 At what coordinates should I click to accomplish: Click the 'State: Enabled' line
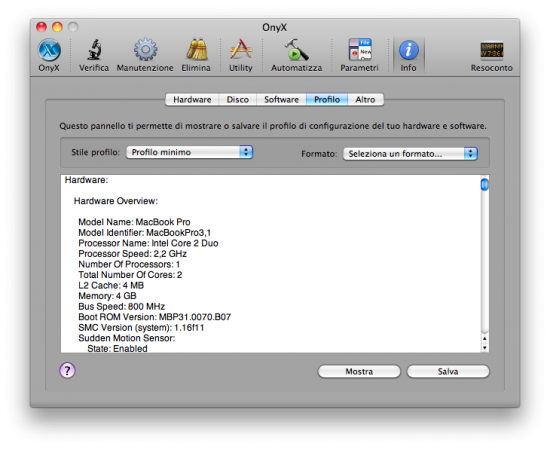coord(117,349)
